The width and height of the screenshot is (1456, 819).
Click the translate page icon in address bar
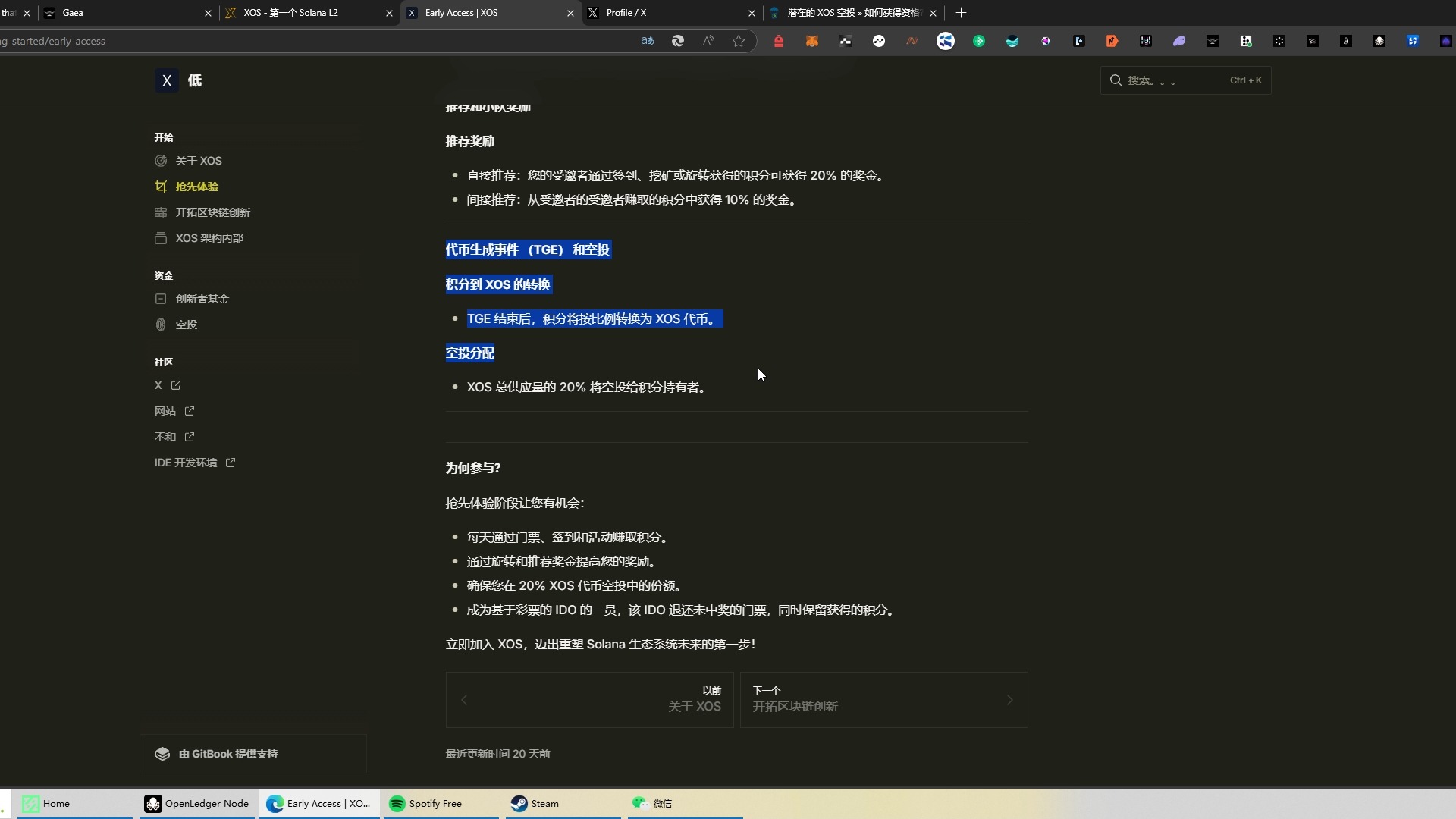point(648,41)
